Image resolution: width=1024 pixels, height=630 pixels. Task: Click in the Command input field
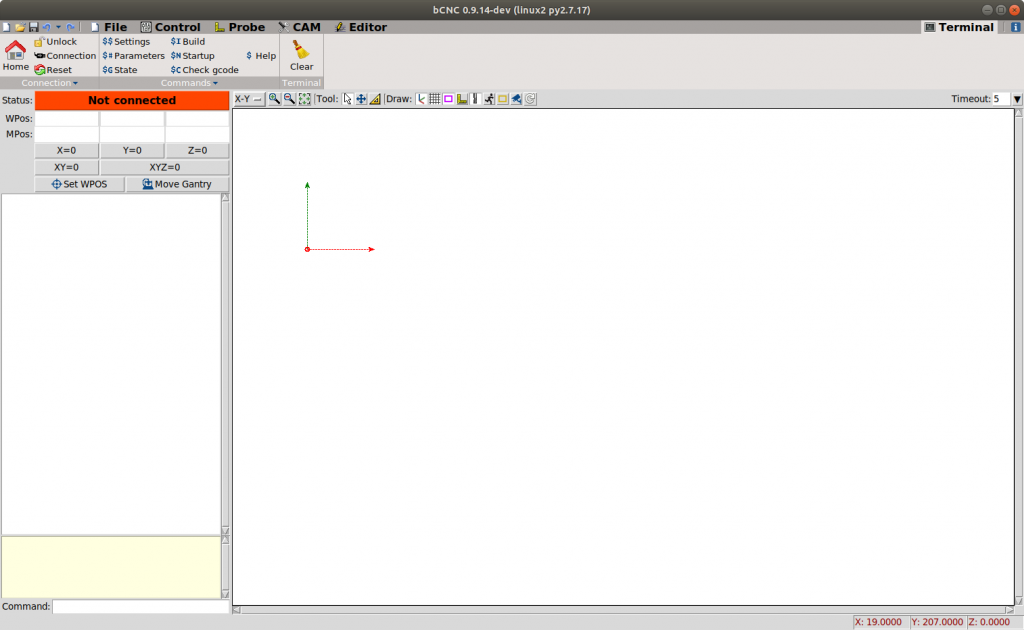pyautogui.click(x=140, y=606)
